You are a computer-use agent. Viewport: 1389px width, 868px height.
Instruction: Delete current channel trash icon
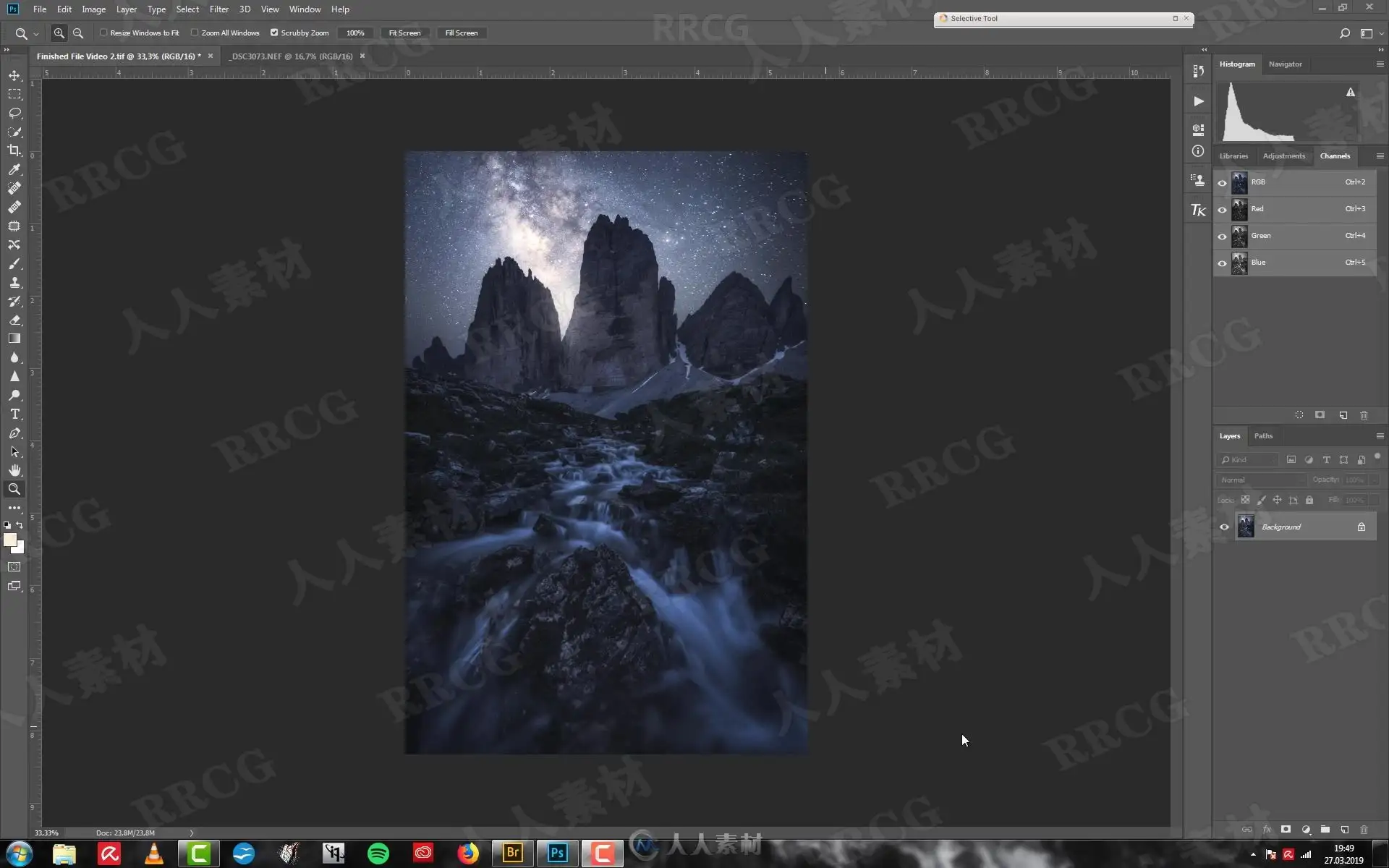(x=1364, y=415)
